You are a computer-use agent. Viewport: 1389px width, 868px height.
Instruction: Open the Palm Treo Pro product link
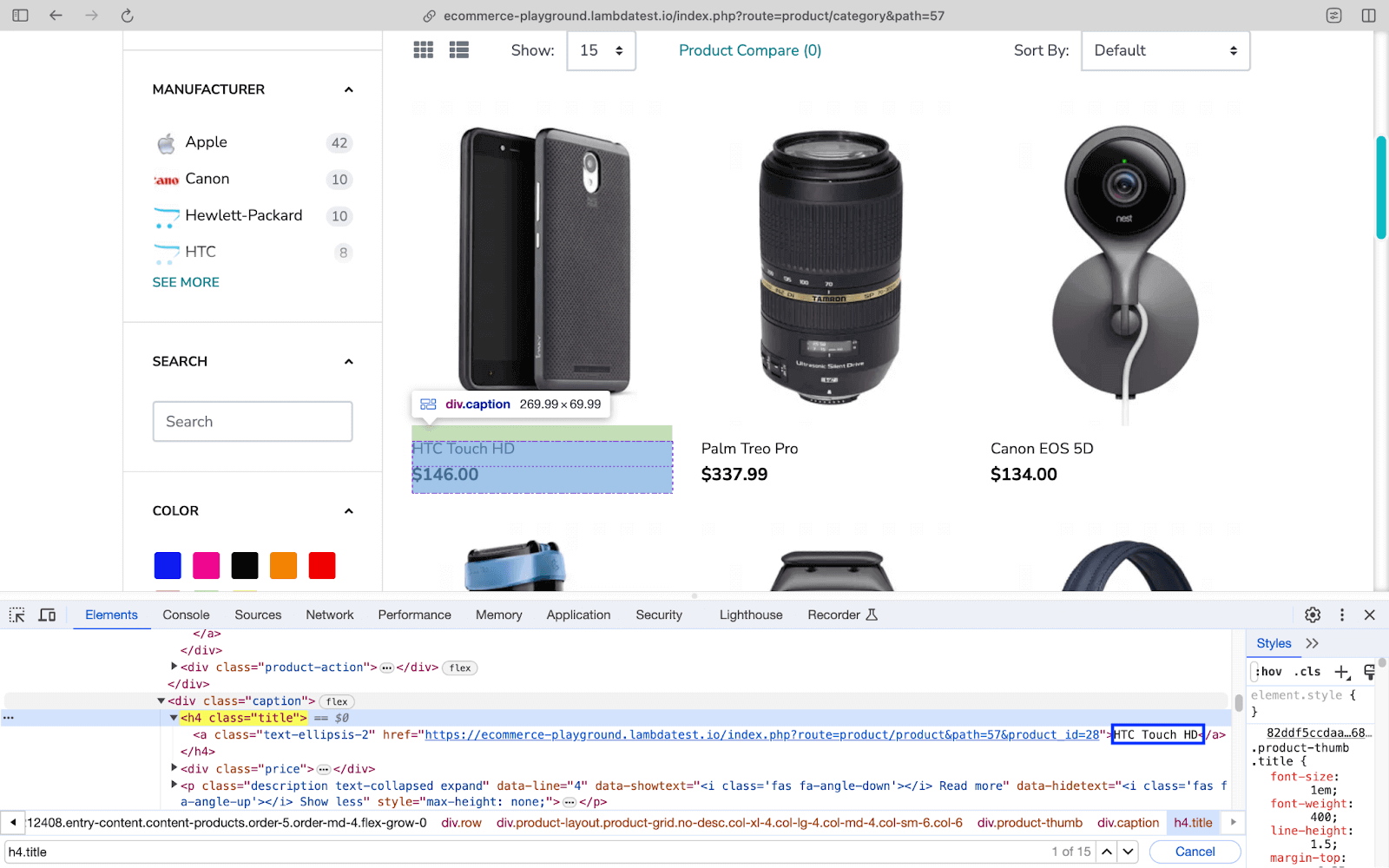pyautogui.click(x=749, y=449)
